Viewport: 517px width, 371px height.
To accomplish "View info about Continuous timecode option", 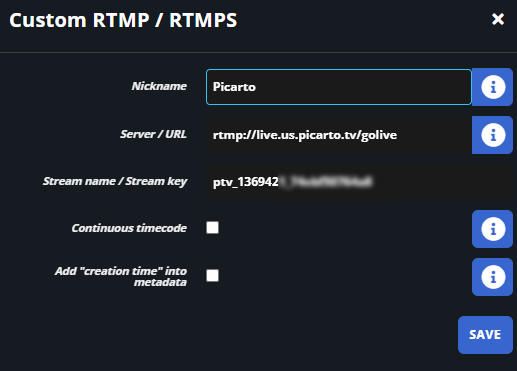I will (492, 229).
